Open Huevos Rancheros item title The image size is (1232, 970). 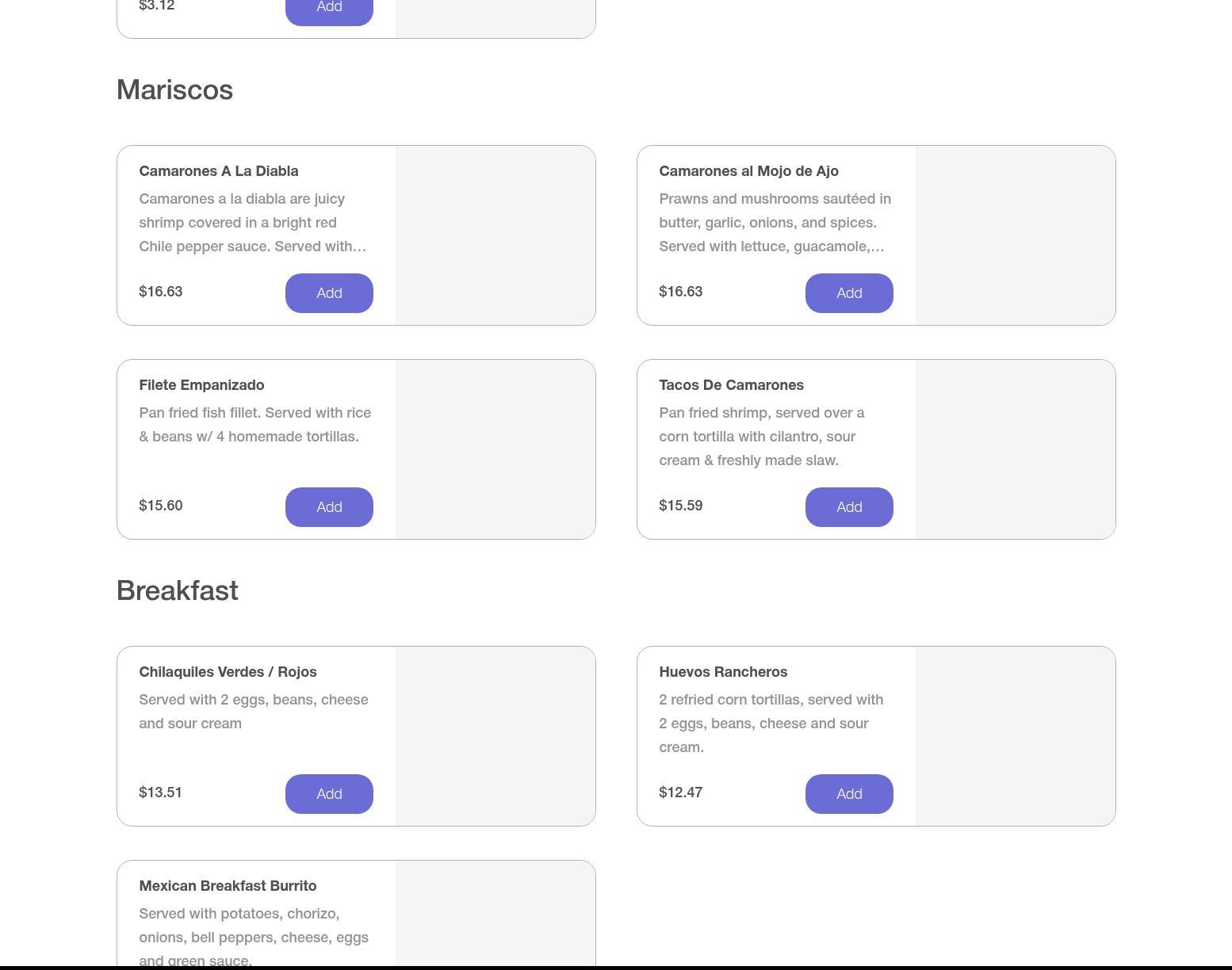tap(723, 672)
